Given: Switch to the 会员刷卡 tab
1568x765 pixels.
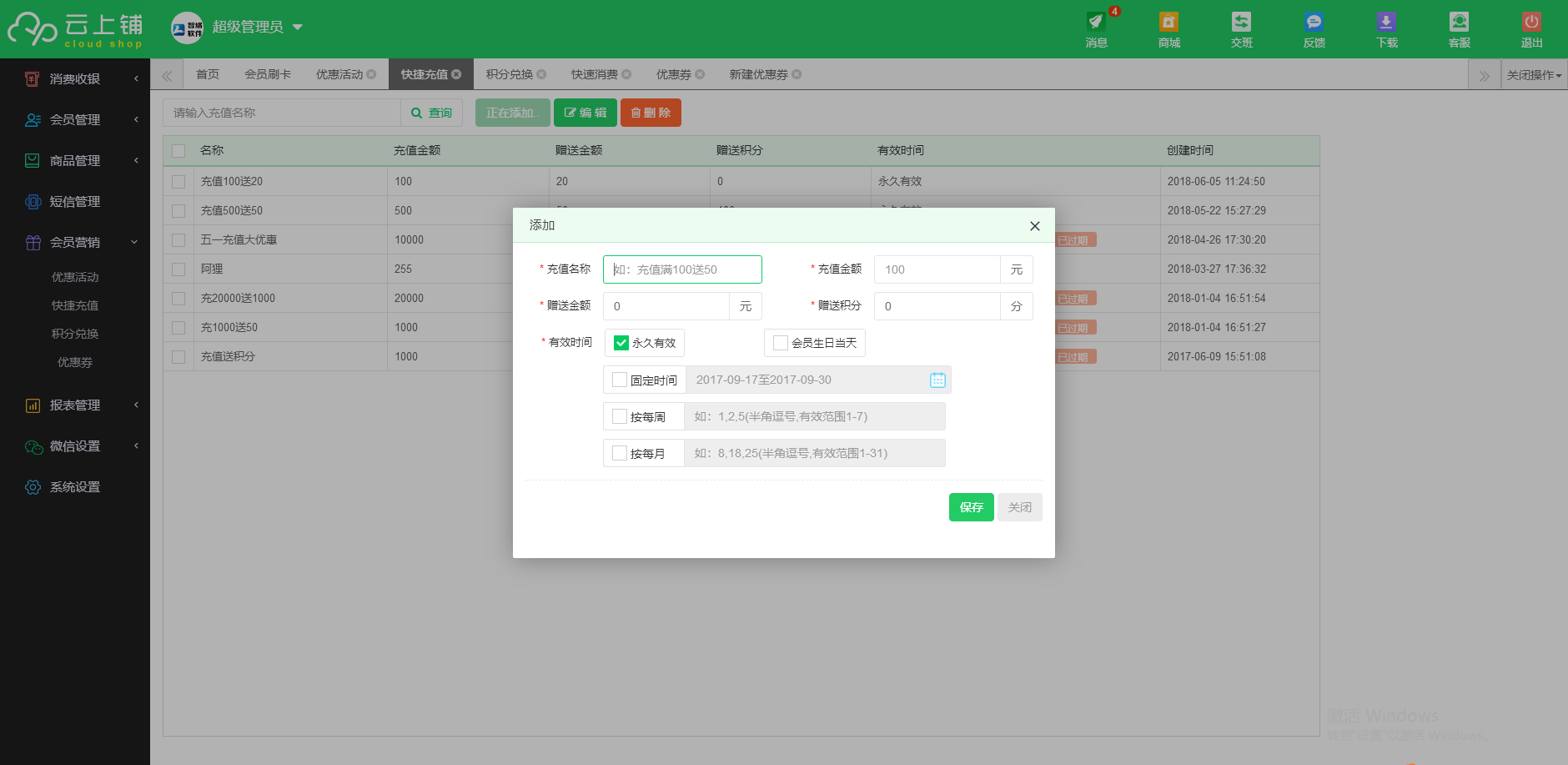Looking at the screenshot, I should point(268,74).
